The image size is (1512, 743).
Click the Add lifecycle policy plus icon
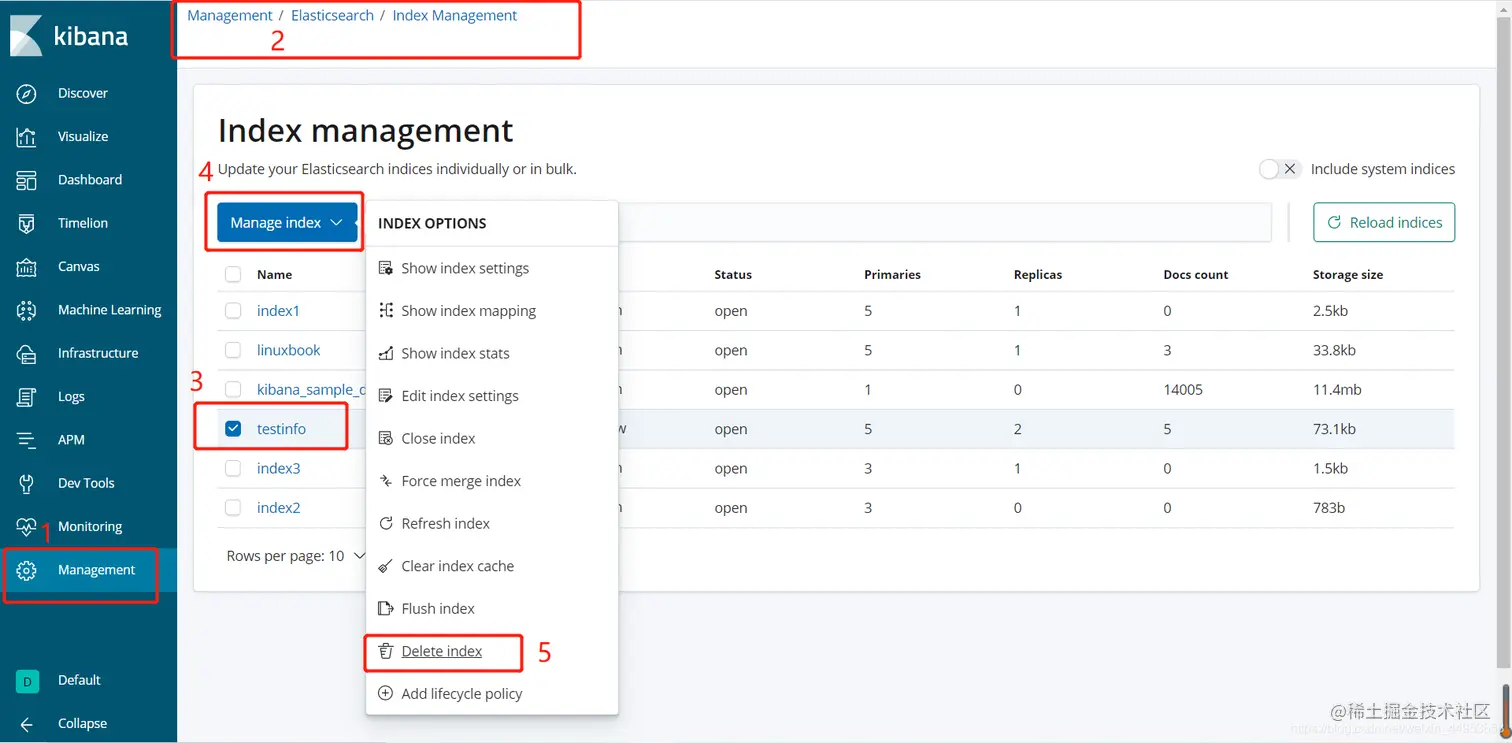point(385,693)
